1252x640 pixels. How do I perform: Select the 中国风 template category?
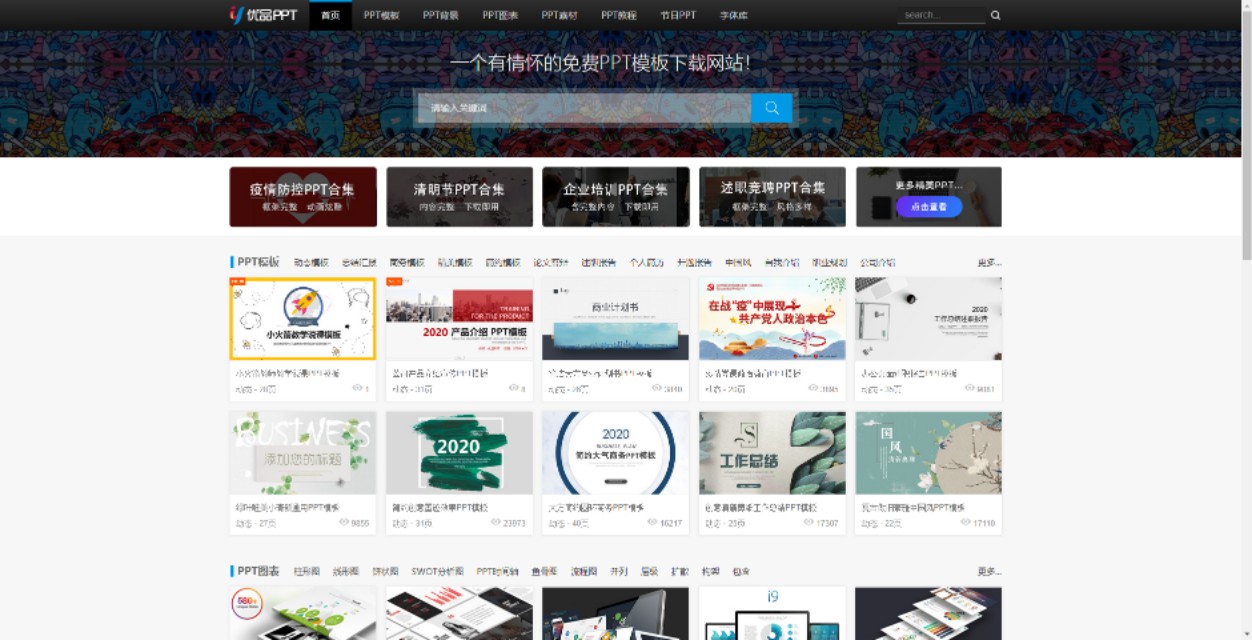(739, 262)
